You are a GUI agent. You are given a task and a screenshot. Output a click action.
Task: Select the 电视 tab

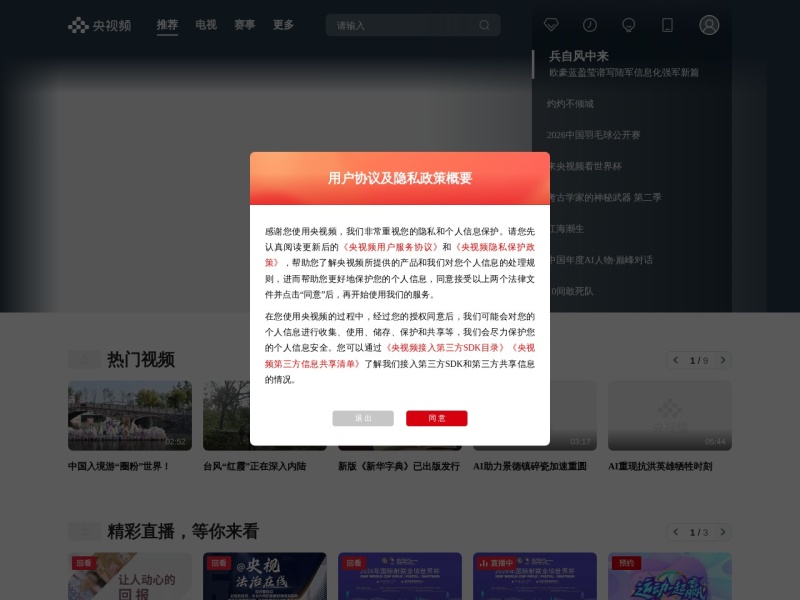click(x=206, y=25)
